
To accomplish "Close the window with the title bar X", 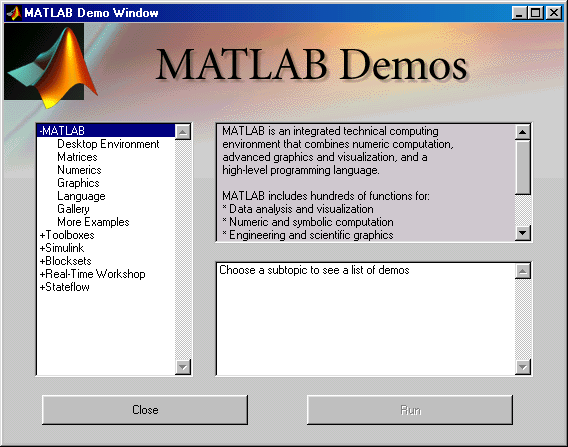I will [554, 13].
